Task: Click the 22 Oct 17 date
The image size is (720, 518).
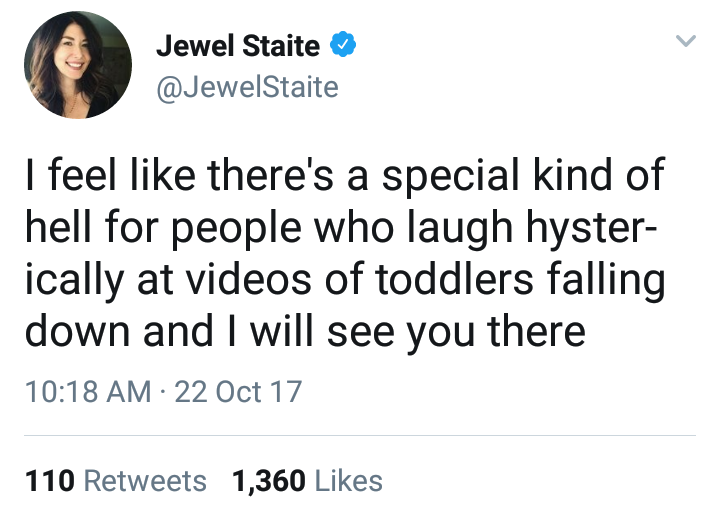Action: coord(237,390)
